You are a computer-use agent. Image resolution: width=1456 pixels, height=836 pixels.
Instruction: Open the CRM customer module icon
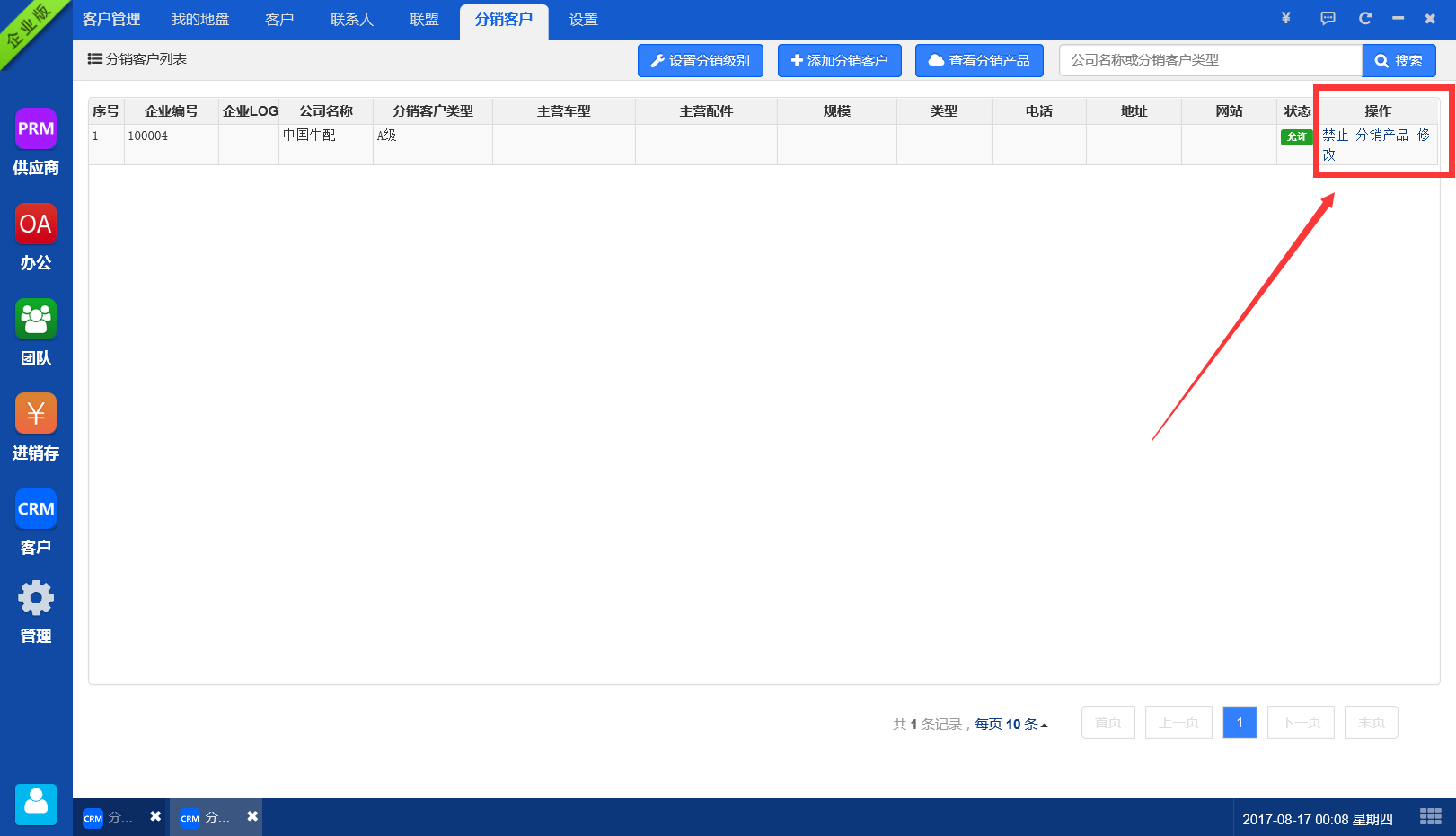[x=36, y=508]
